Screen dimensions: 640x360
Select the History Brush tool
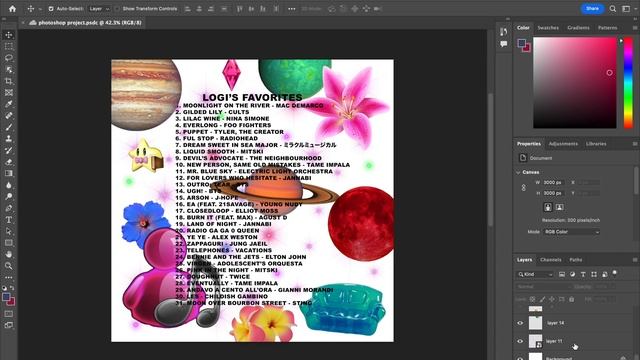point(9,151)
